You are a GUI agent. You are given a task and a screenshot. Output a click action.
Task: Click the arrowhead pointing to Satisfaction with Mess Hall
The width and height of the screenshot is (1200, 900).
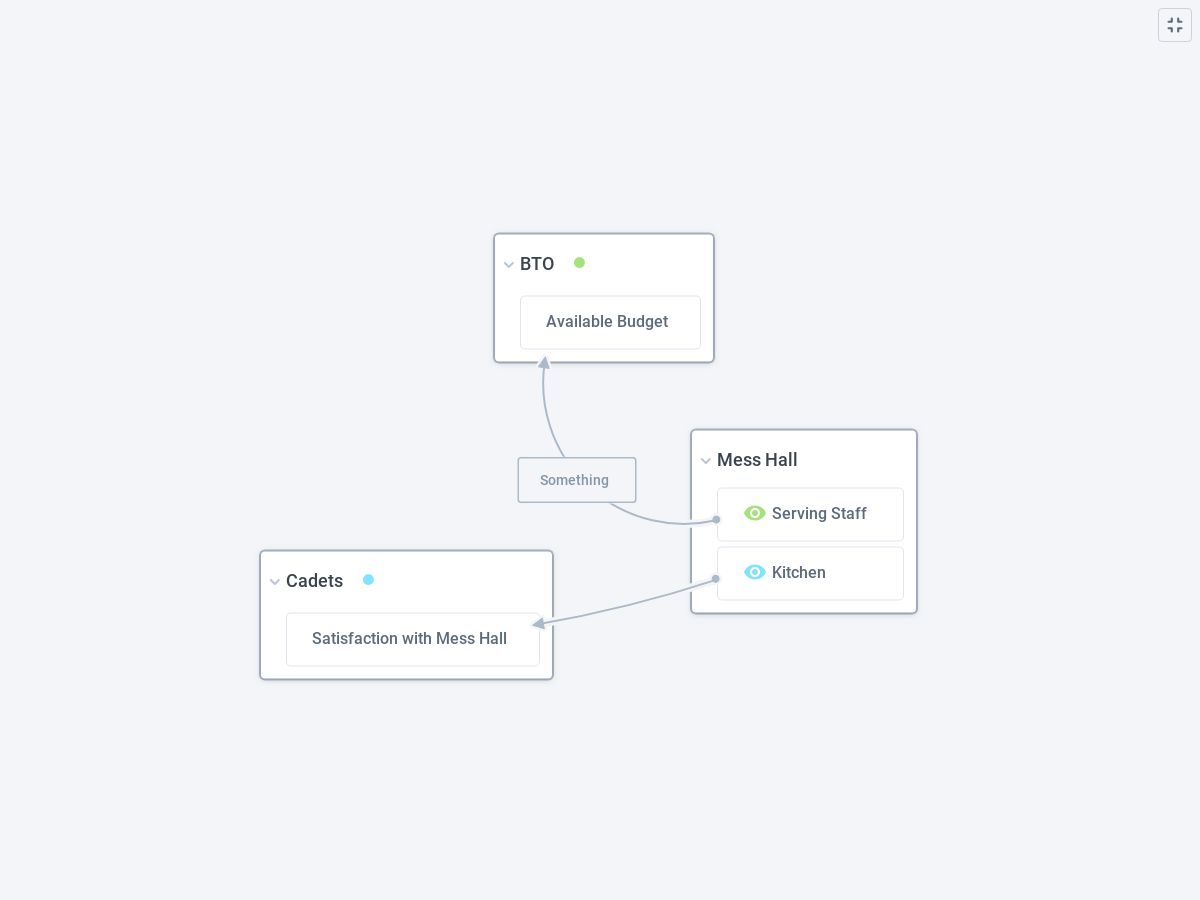[539, 623]
